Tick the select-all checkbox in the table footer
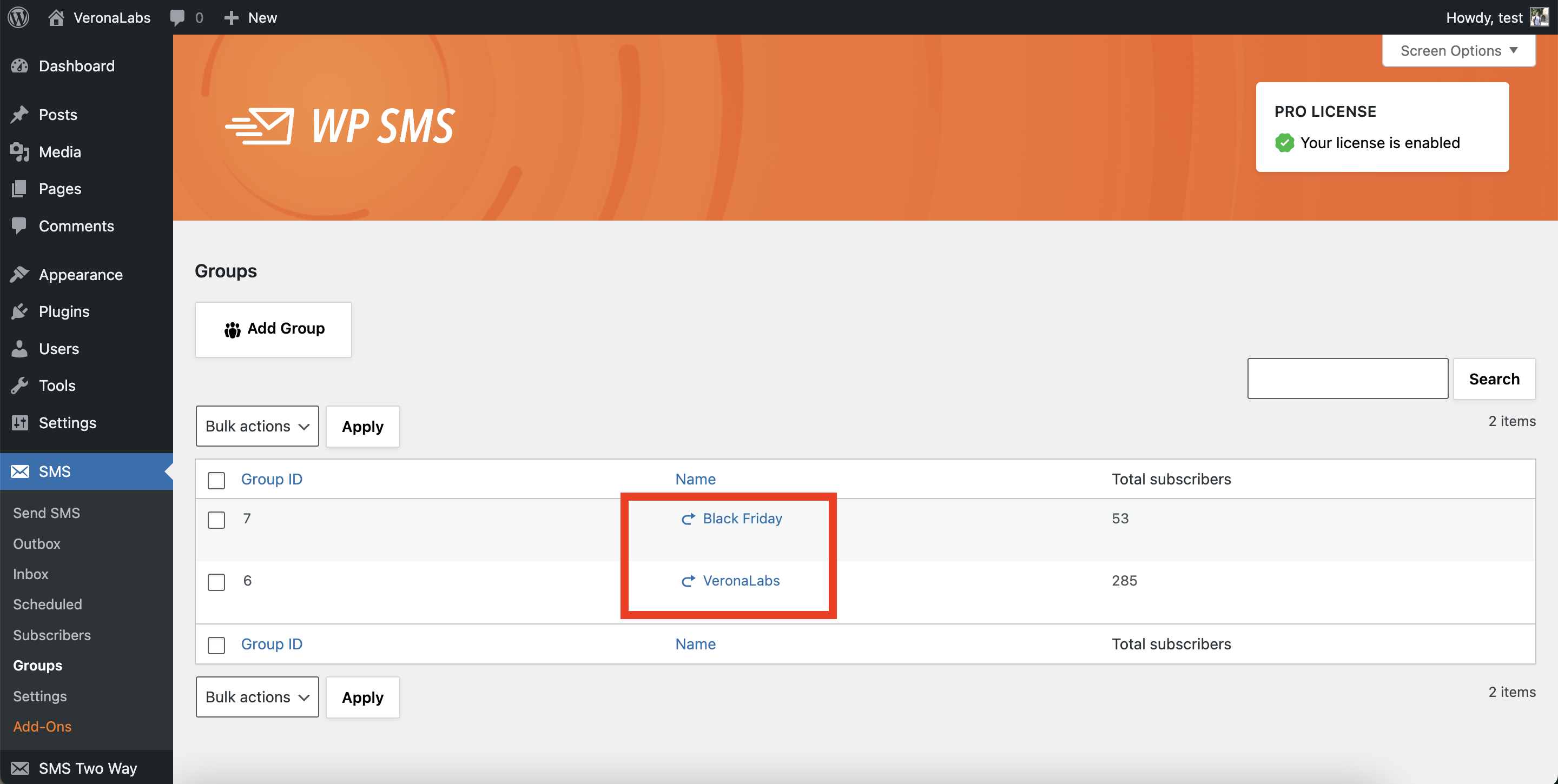This screenshot has width=1558, height=784. click(216, 646)
